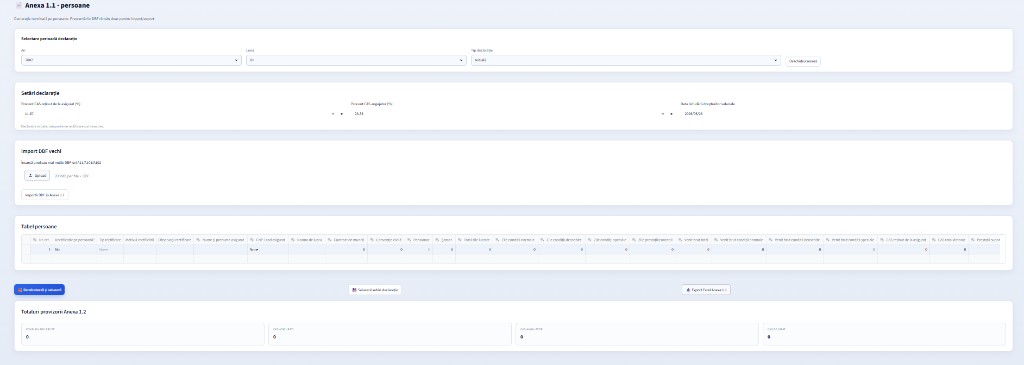Click the Export Excel Anexa 1.1 button
This screenshot has height=365, width=1024.
706,289
